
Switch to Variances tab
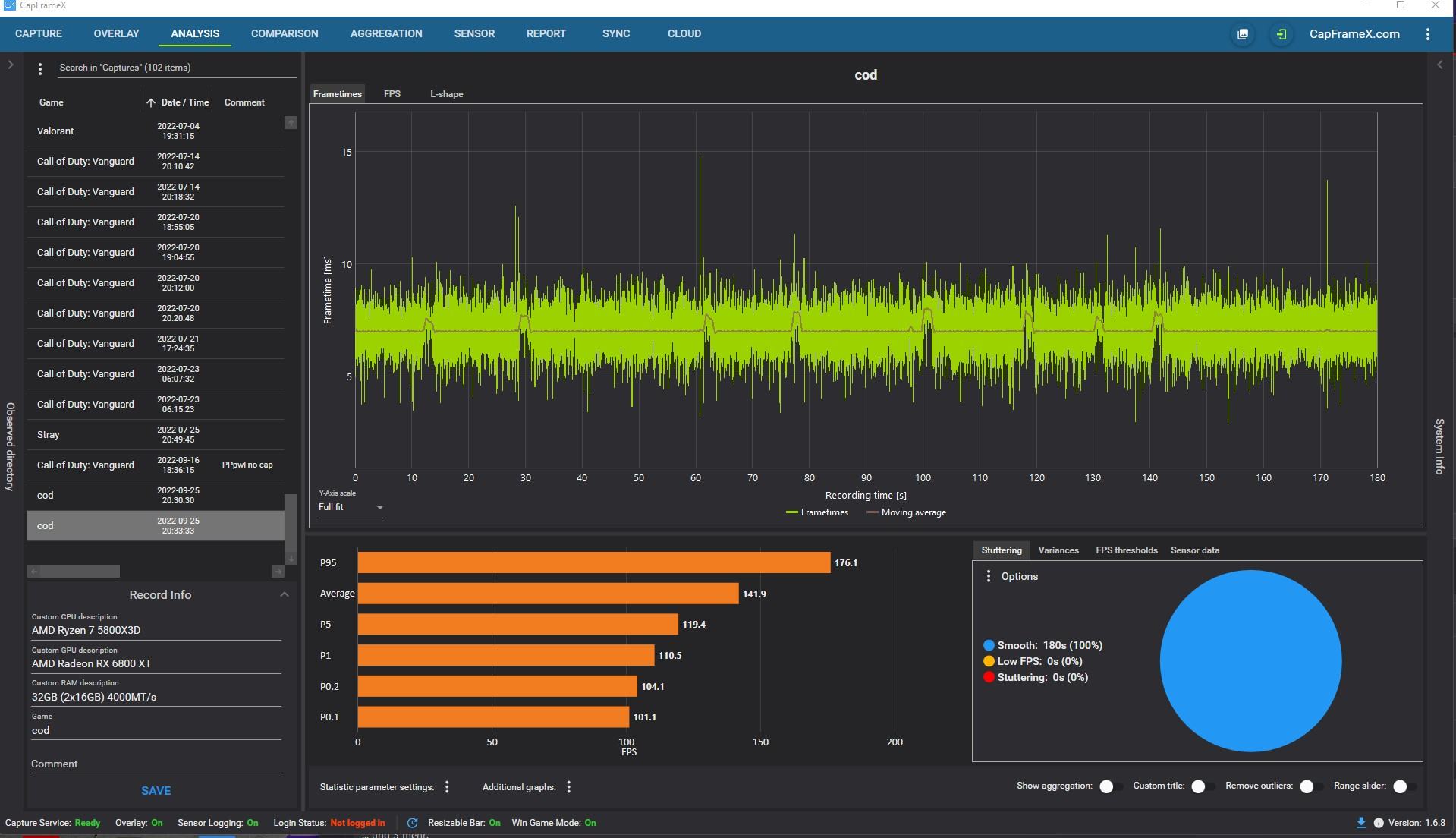pos(1058,550)
